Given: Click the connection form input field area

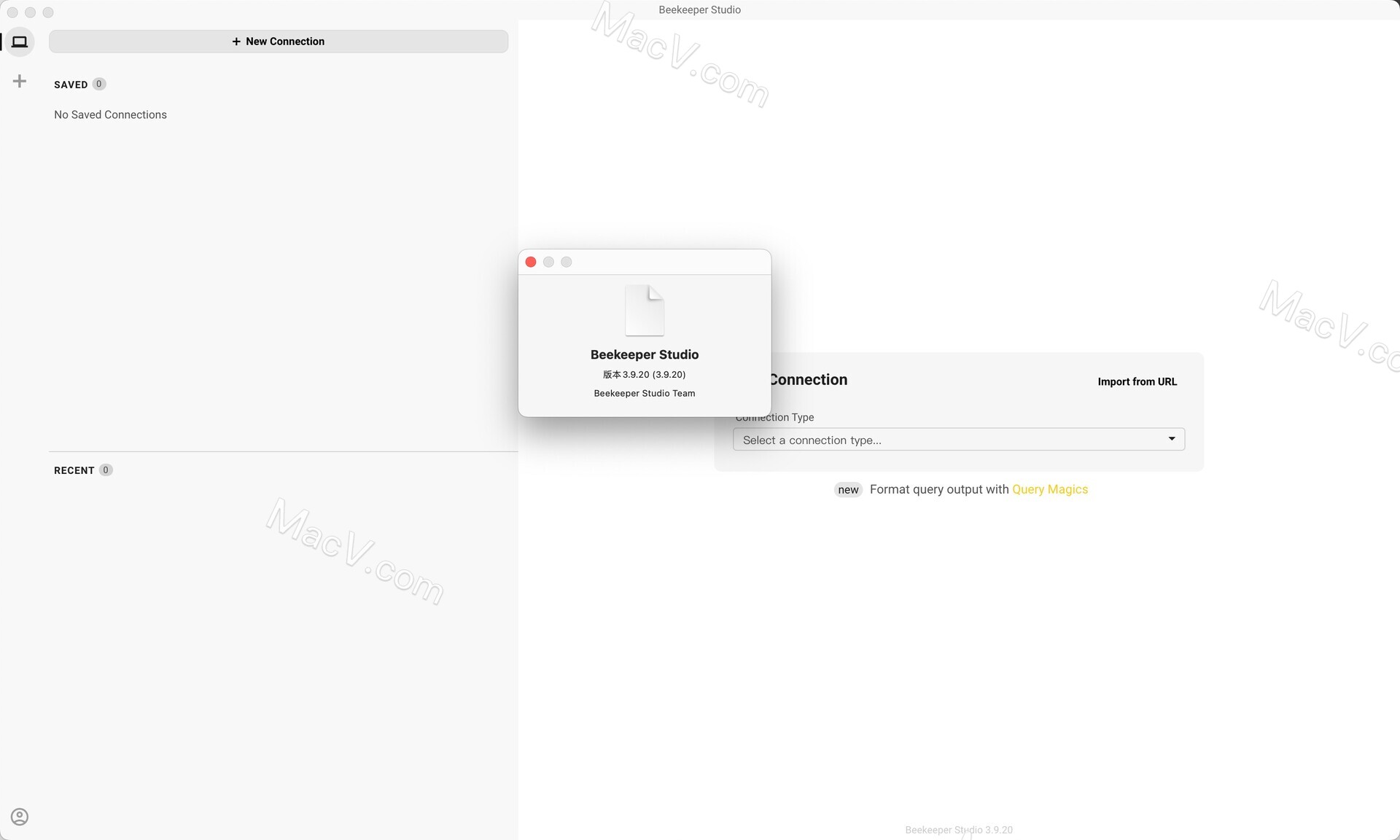Looking at the screenshot, I should pyautogui.click(x=956, y=439).
